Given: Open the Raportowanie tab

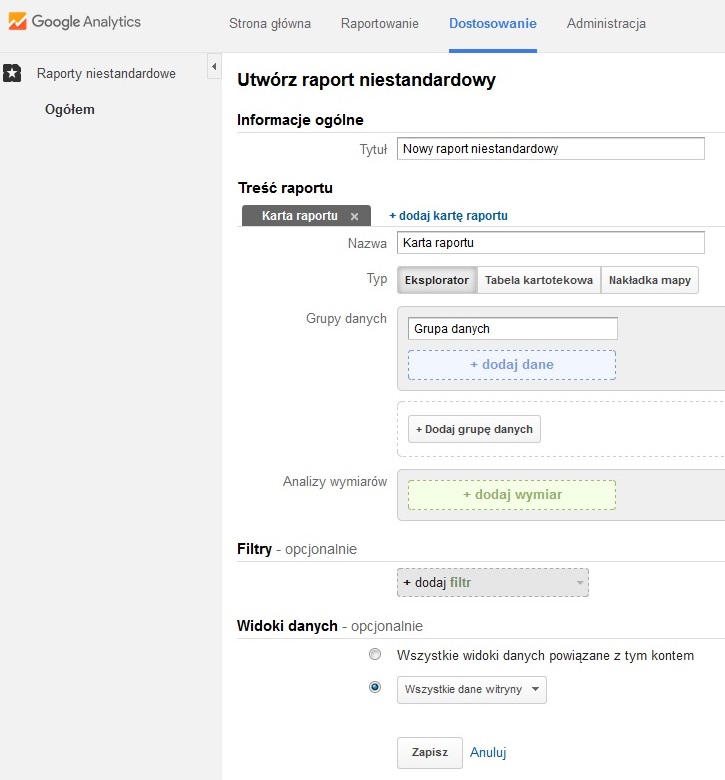Looking at the screenshot, I should [380, 23].
